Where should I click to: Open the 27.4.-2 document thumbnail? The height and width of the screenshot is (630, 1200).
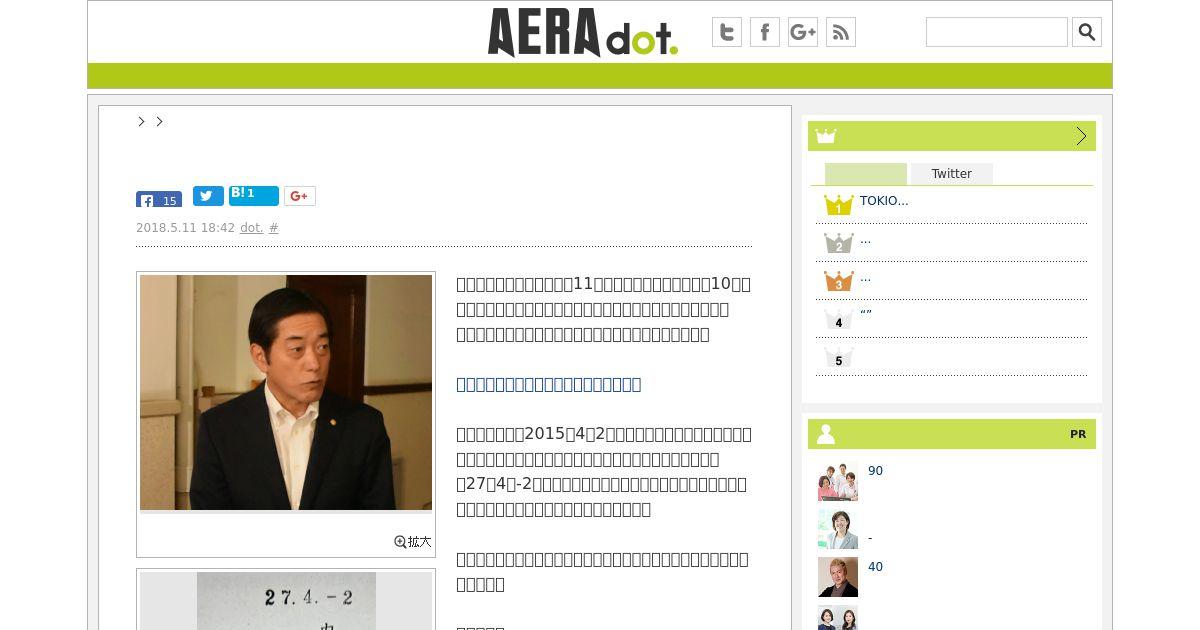(x=286, y=600)
